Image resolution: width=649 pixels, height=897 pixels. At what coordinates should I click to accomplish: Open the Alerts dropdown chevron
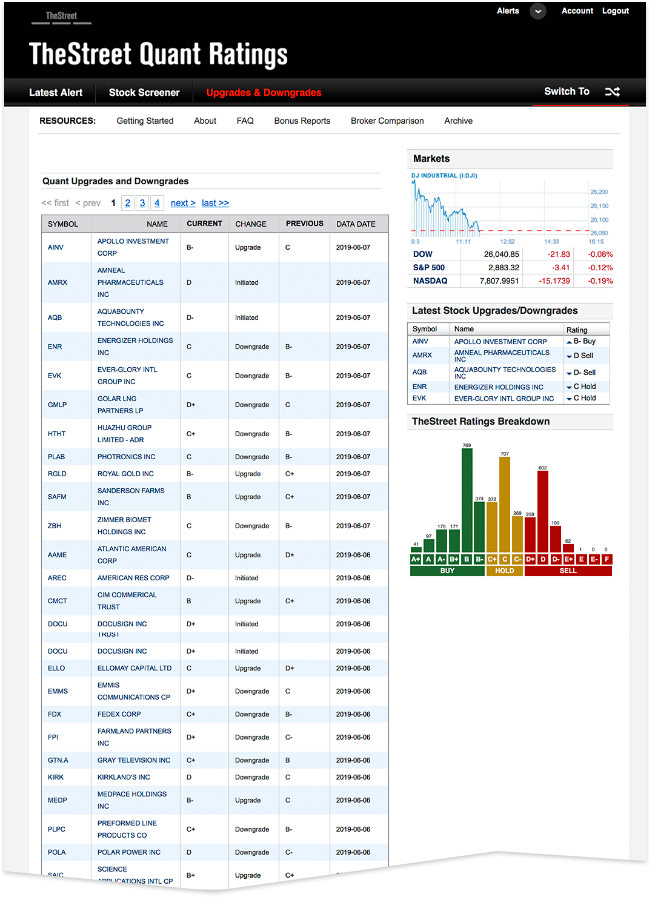[537, 11]
